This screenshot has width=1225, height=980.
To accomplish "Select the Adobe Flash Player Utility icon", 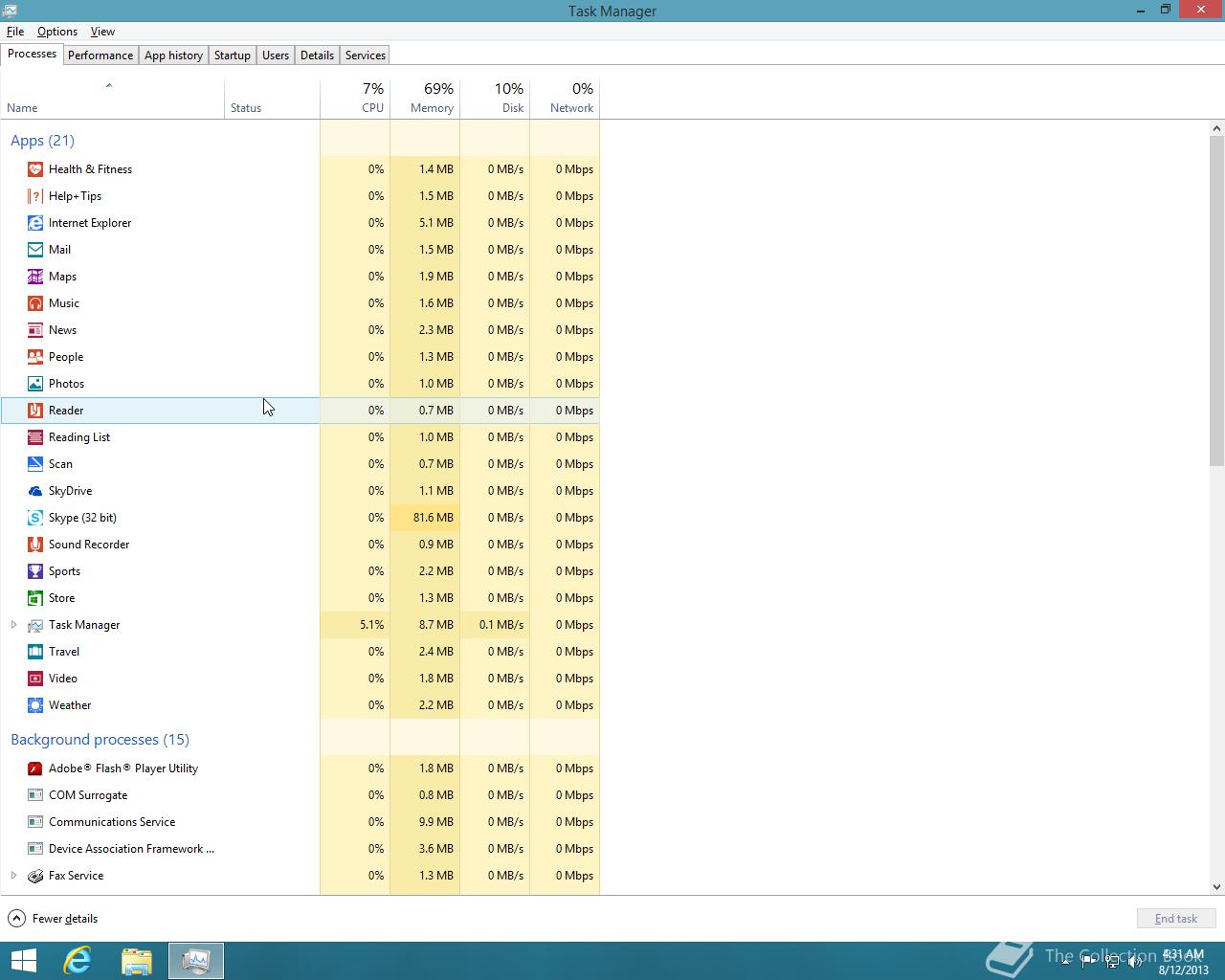I will 35,768.
